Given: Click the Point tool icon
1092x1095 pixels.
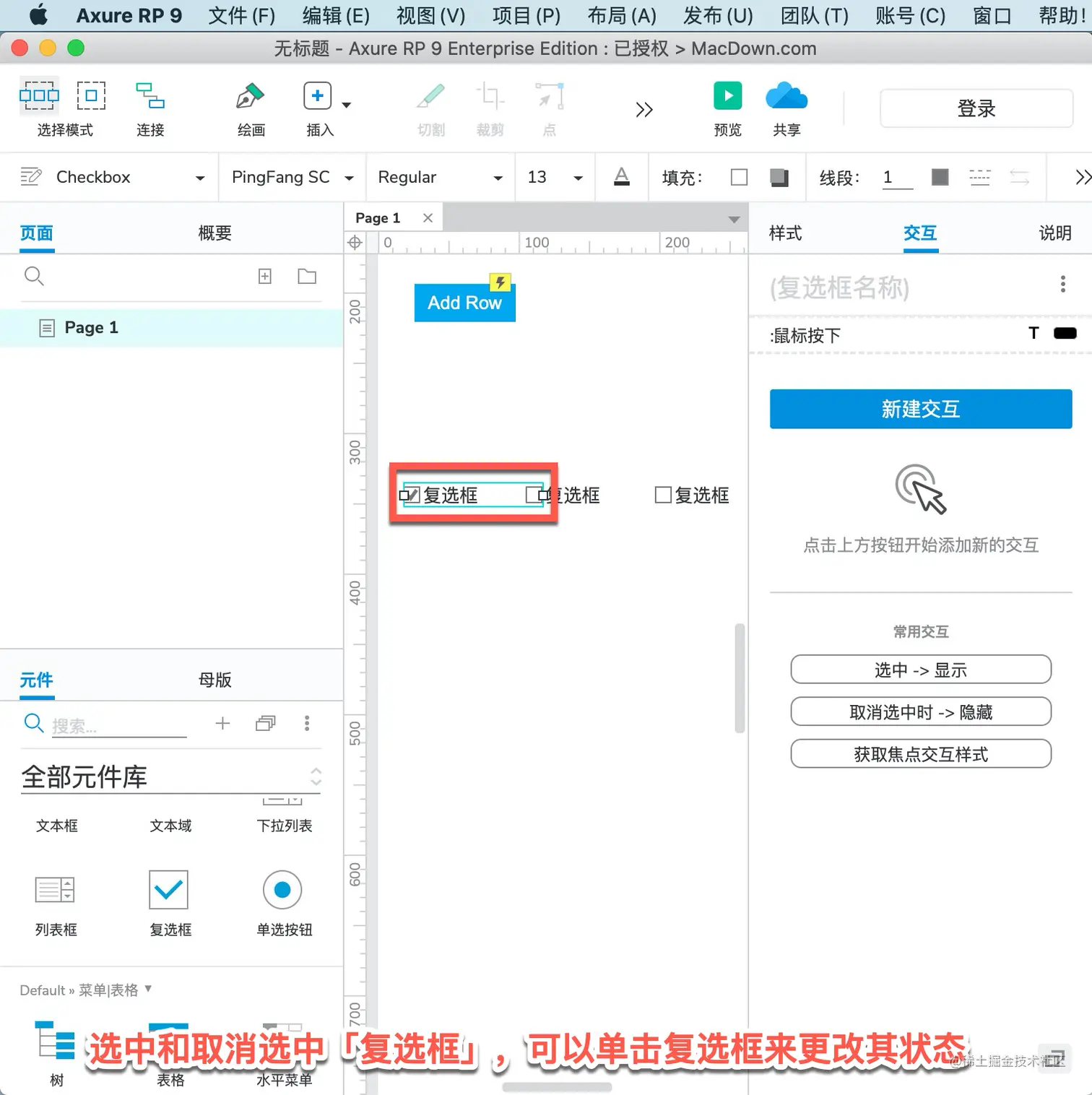Looking at the screenshot, I should 550,95.
